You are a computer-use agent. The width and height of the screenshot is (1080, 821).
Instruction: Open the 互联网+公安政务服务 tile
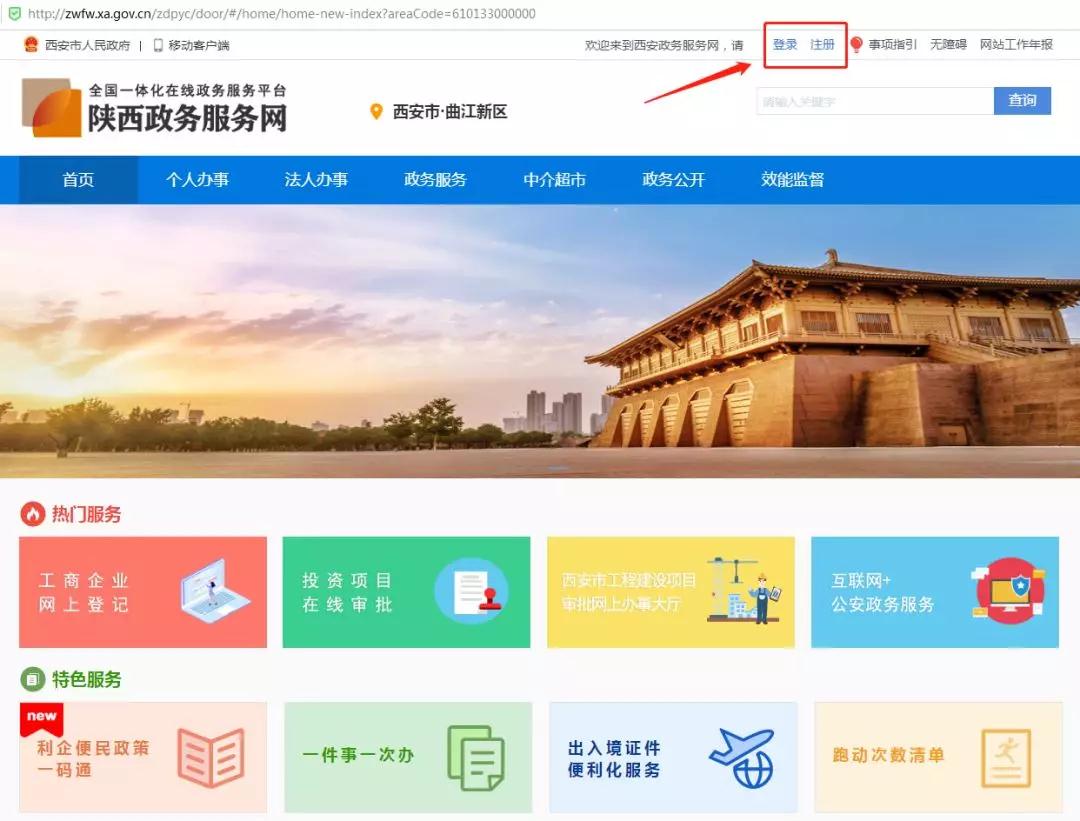coord(934,592)
